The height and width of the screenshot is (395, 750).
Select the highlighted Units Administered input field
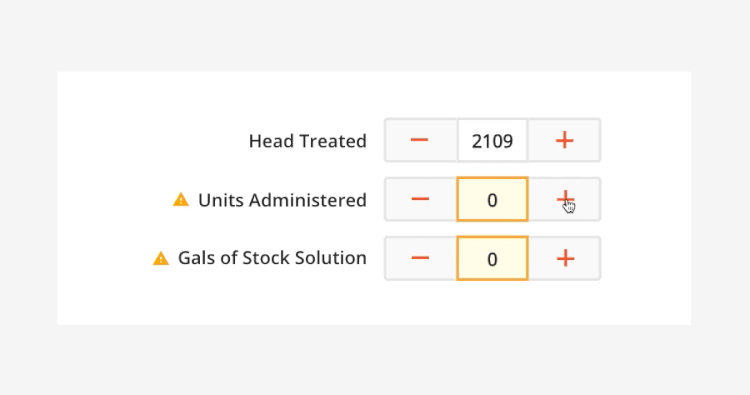pyautogui.click(x=492, y=199)
